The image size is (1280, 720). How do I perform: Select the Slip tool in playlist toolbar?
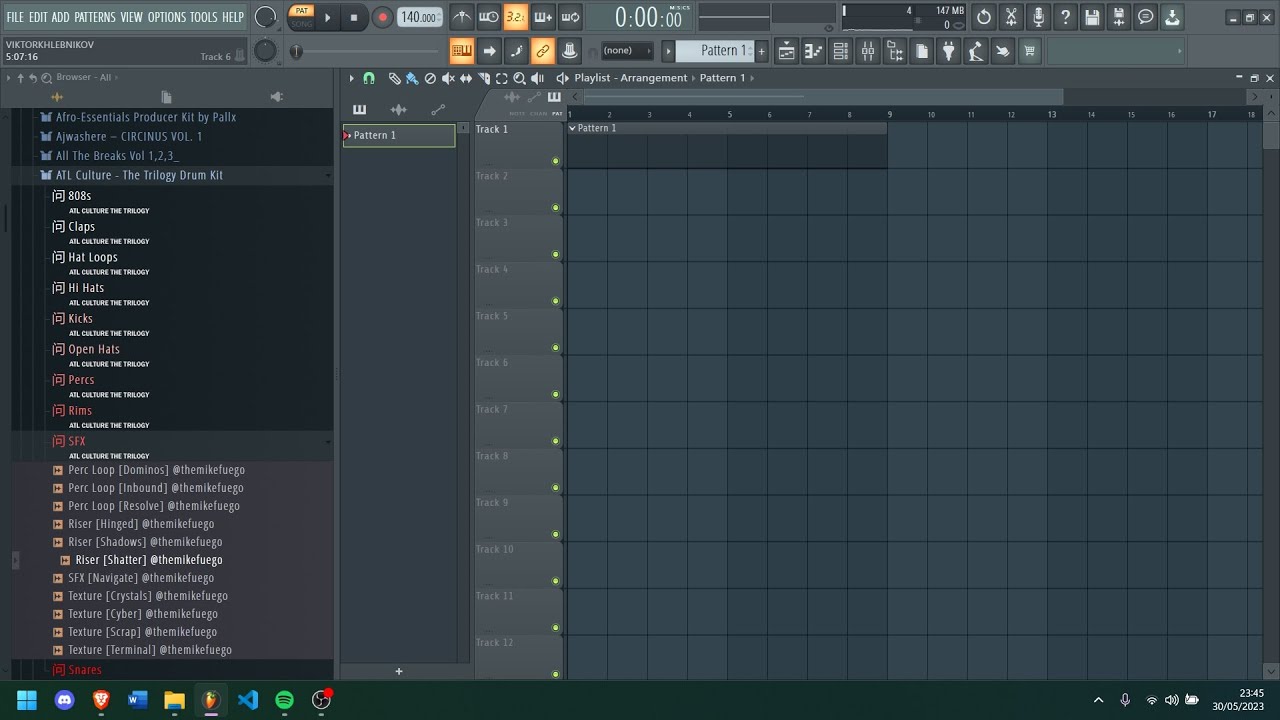(466, 78)
